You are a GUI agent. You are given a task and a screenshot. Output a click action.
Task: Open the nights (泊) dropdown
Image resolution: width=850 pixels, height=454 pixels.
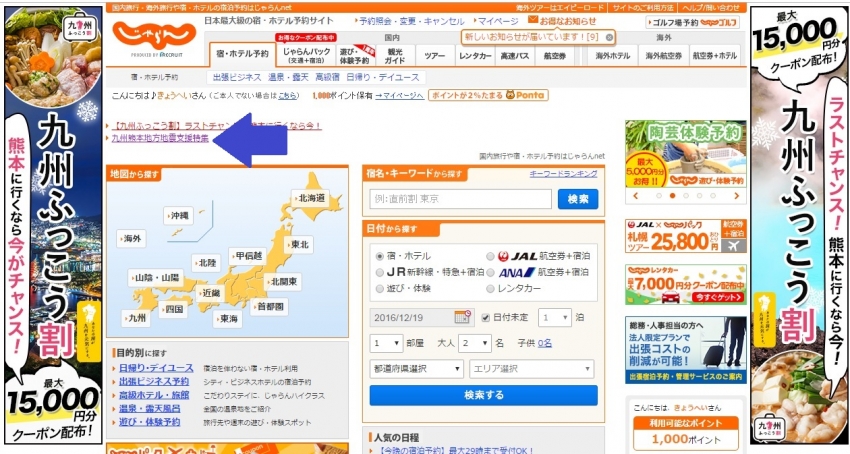coord(555,317)
